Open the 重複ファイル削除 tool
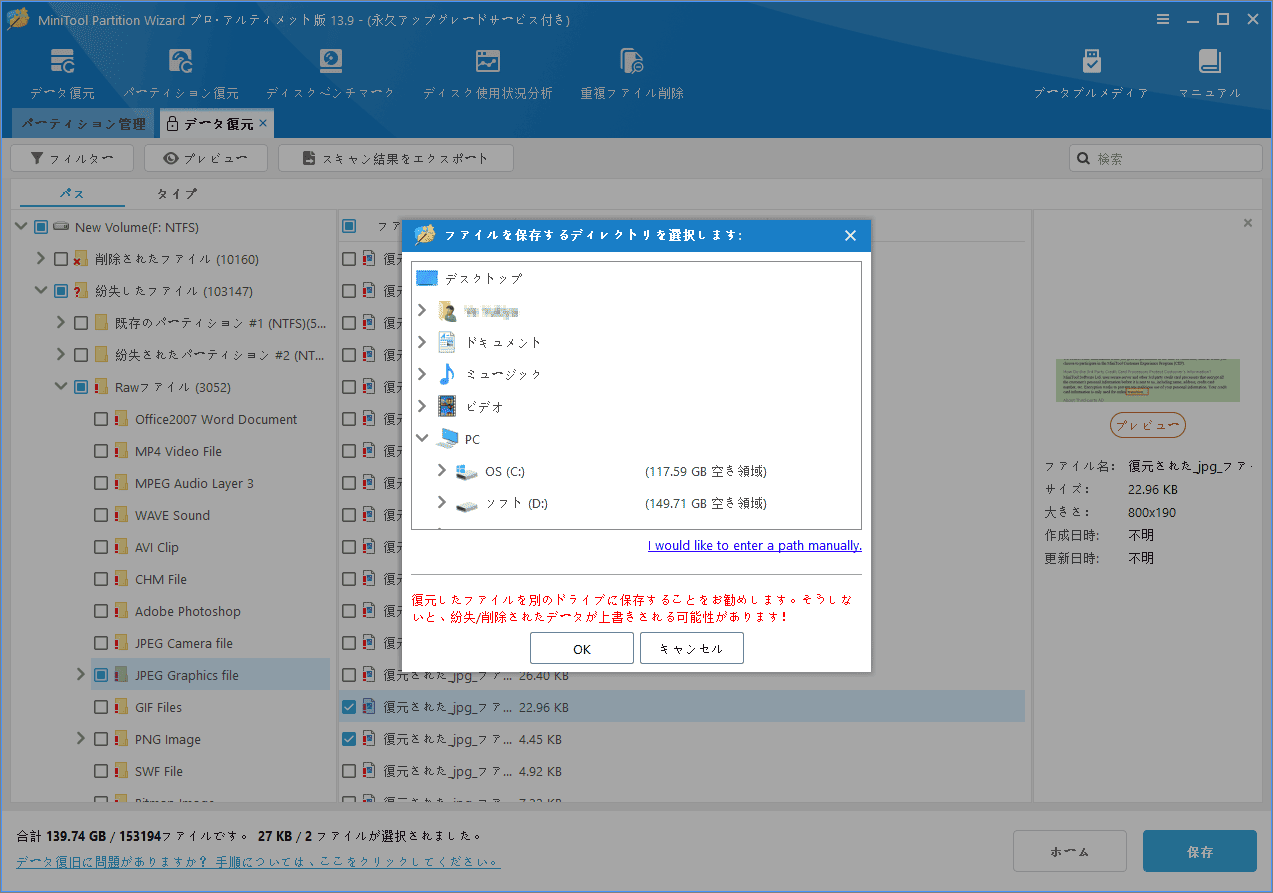Image resolution: width=1273 pixels, height=893 pixels. click(x=632, y=74)
